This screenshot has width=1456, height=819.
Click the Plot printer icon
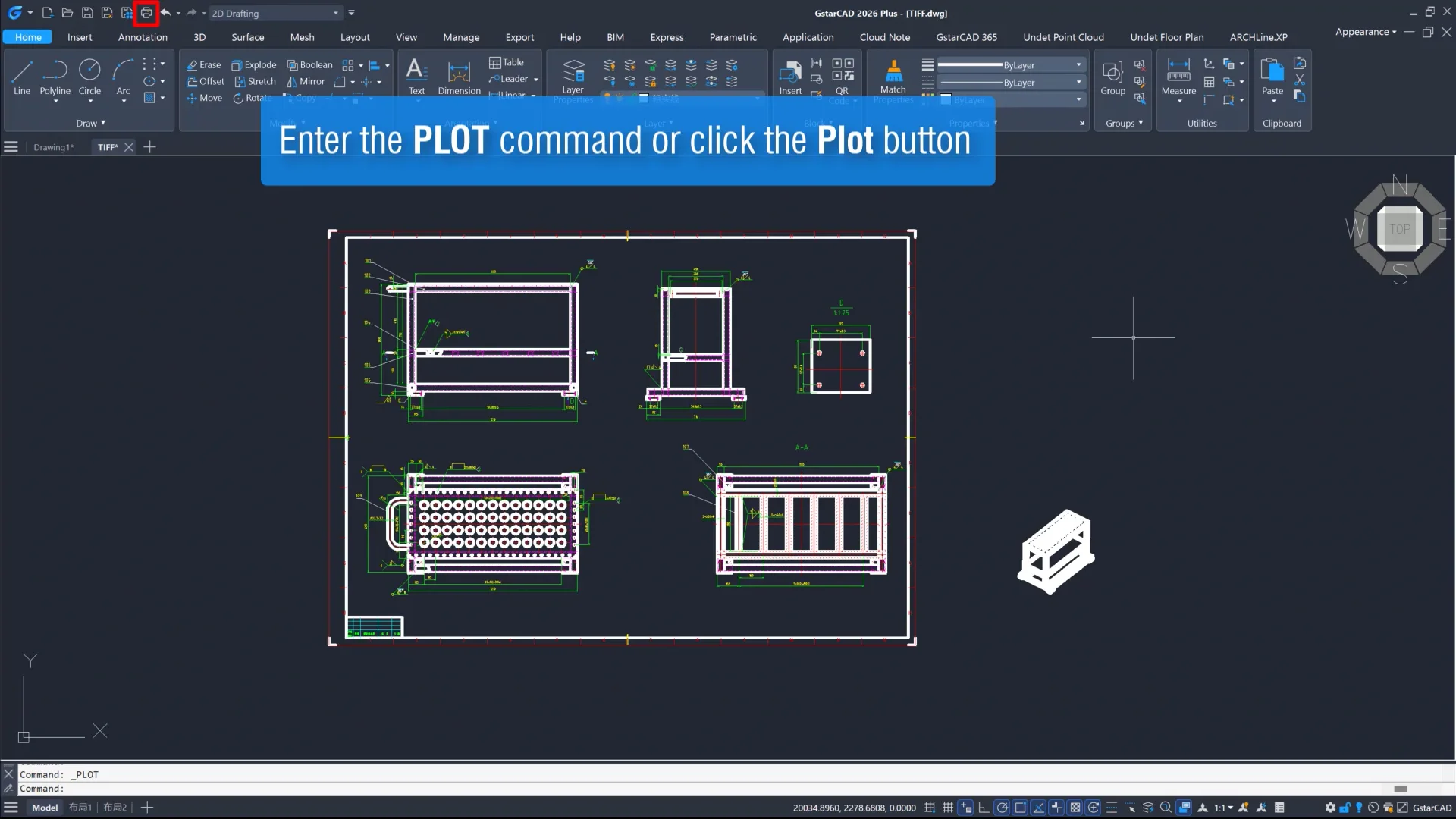(x=146, y=13)
